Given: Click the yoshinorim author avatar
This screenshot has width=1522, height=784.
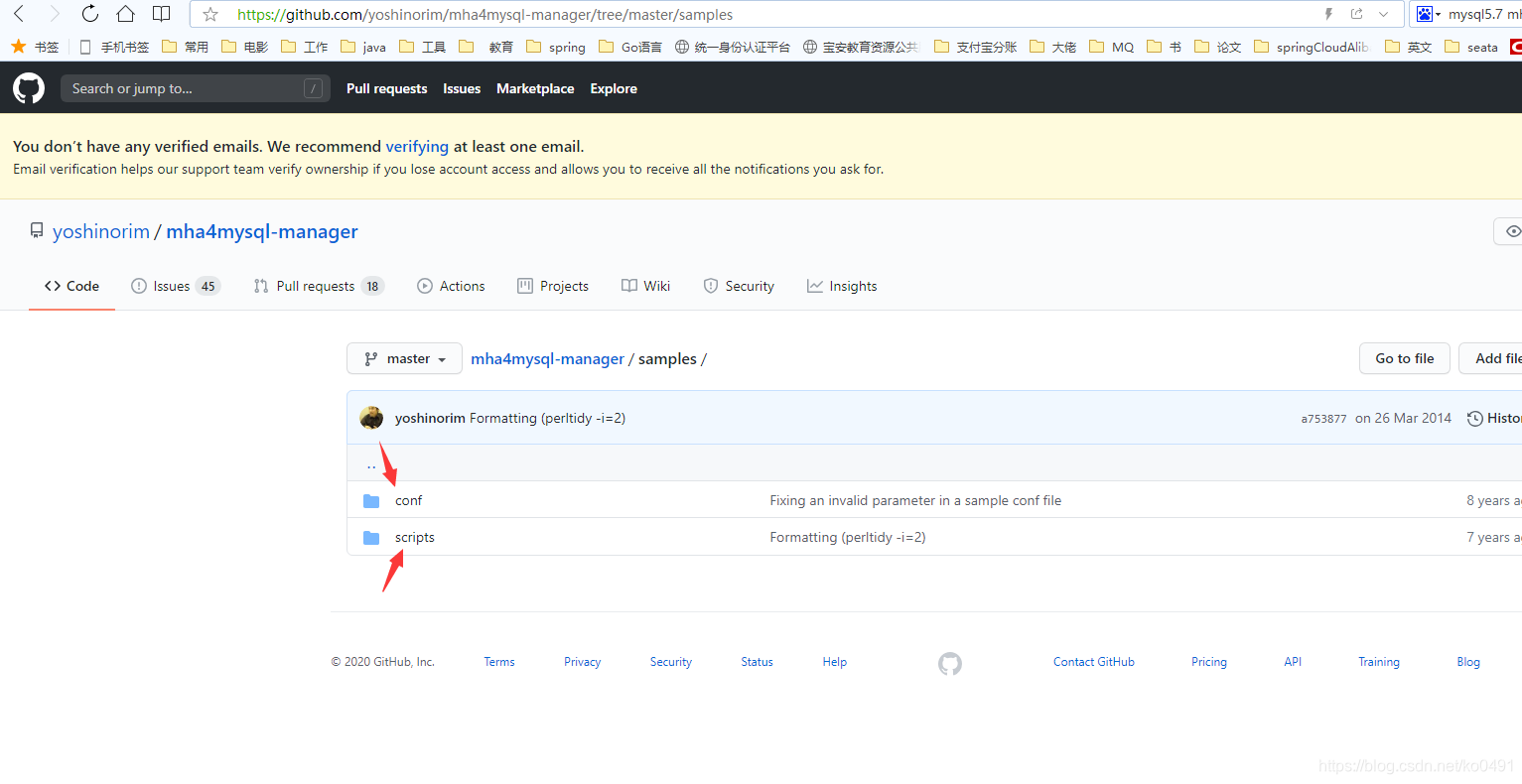Looking at the screenshot, I should click(371, 418).
